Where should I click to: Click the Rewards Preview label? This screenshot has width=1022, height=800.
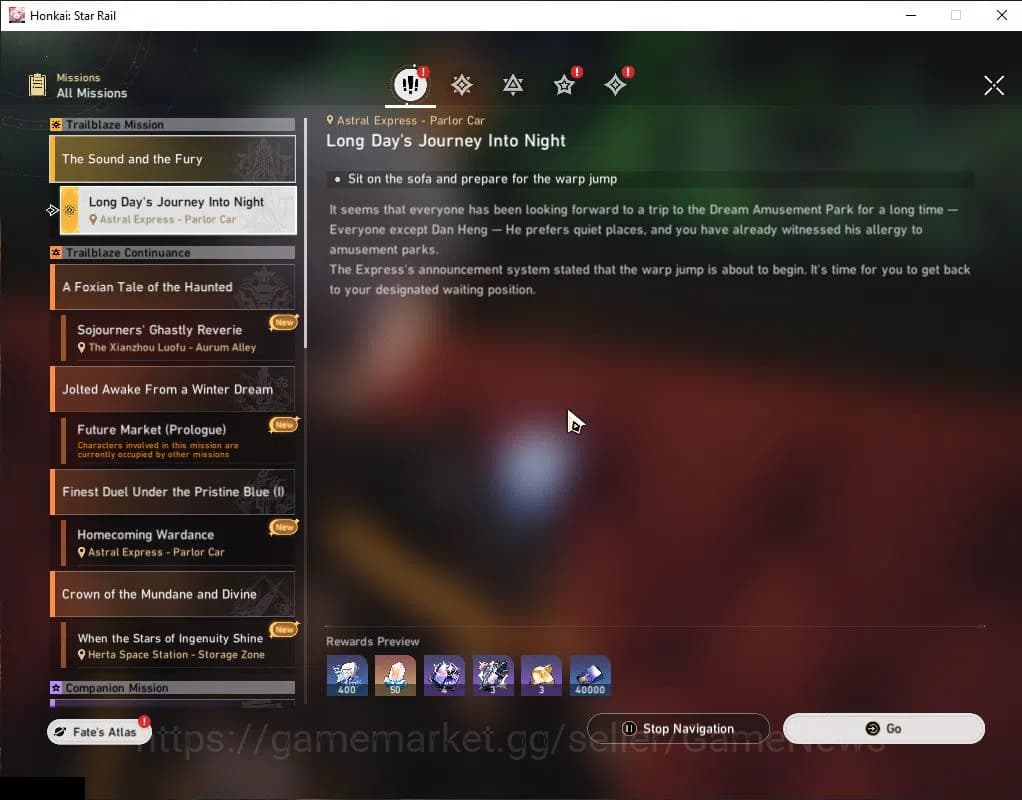[373, 642]
